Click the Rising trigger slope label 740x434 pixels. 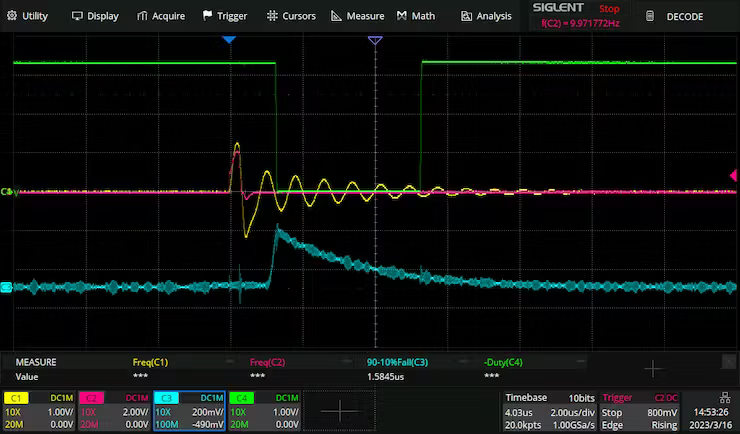coord(664,425)
